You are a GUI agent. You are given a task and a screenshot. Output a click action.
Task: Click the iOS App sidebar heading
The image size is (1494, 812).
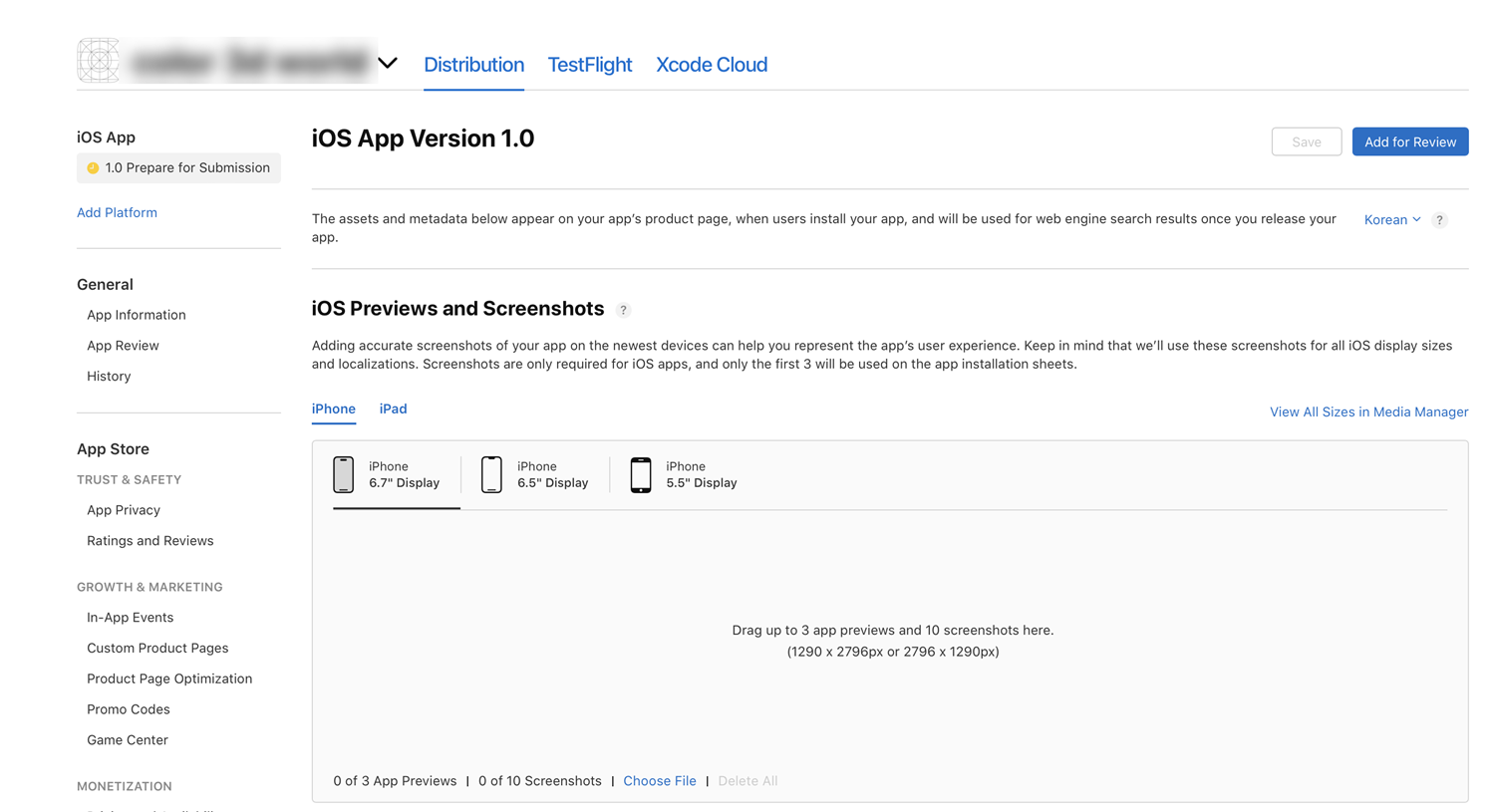click(106, 137)
